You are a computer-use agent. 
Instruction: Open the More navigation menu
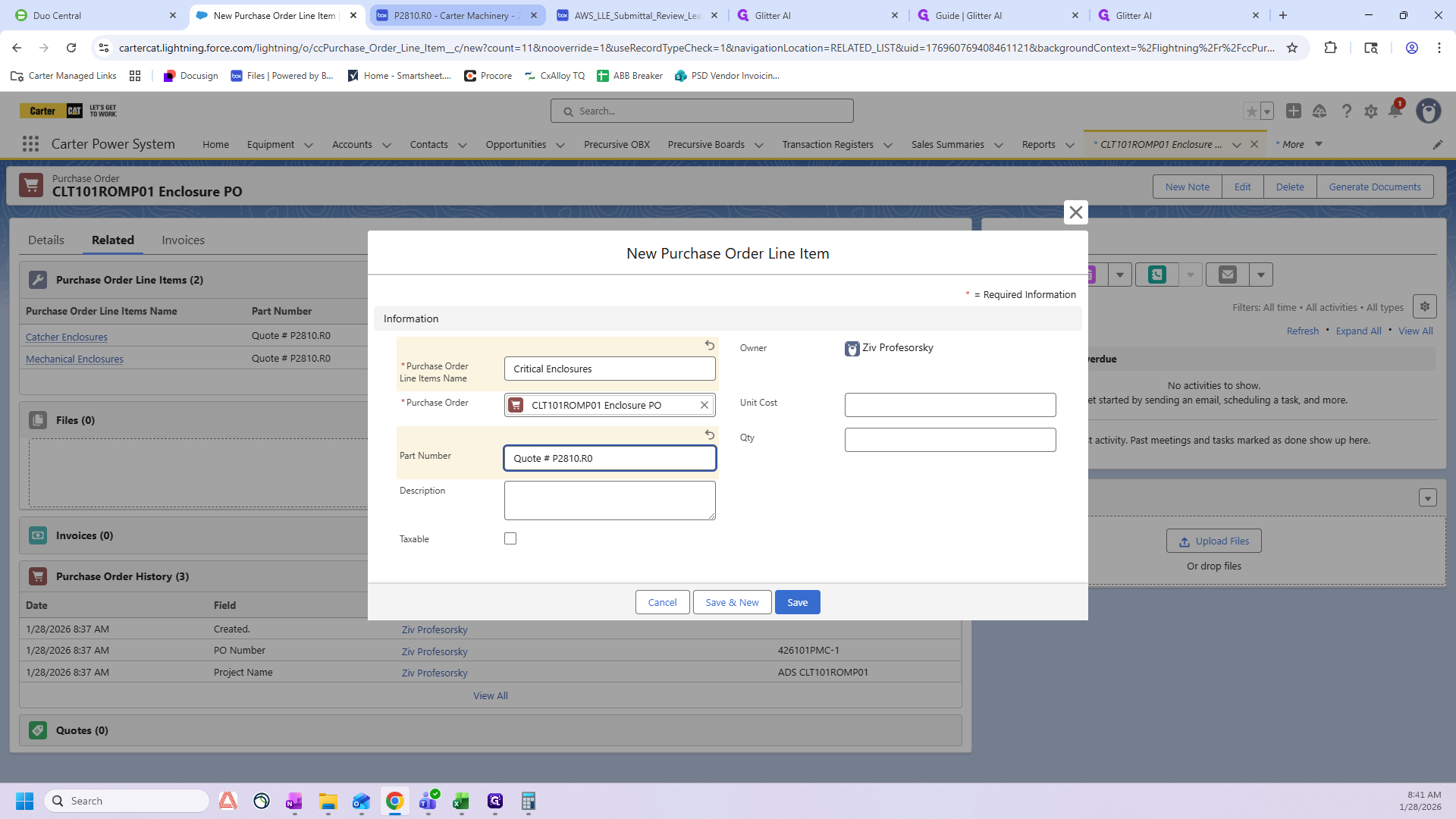[1298, 144]
